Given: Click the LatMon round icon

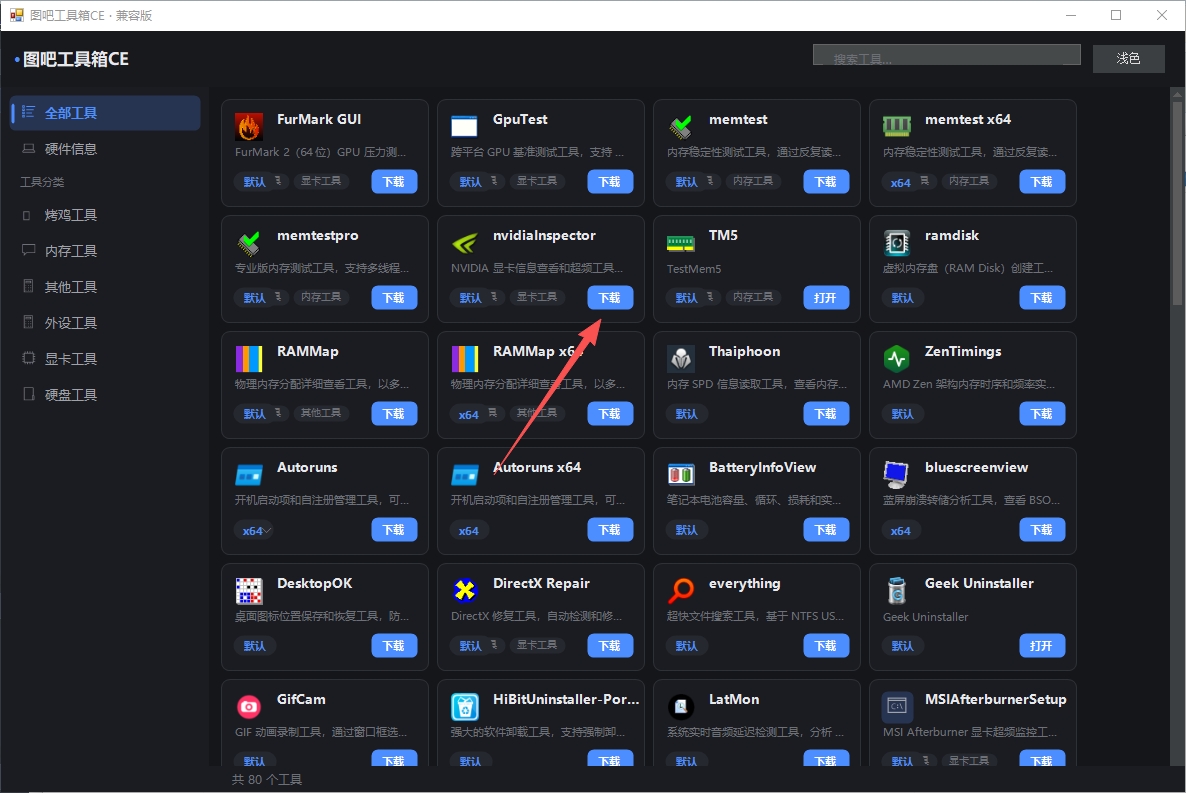Looking at the screenshot, I should tap(680, 707).
